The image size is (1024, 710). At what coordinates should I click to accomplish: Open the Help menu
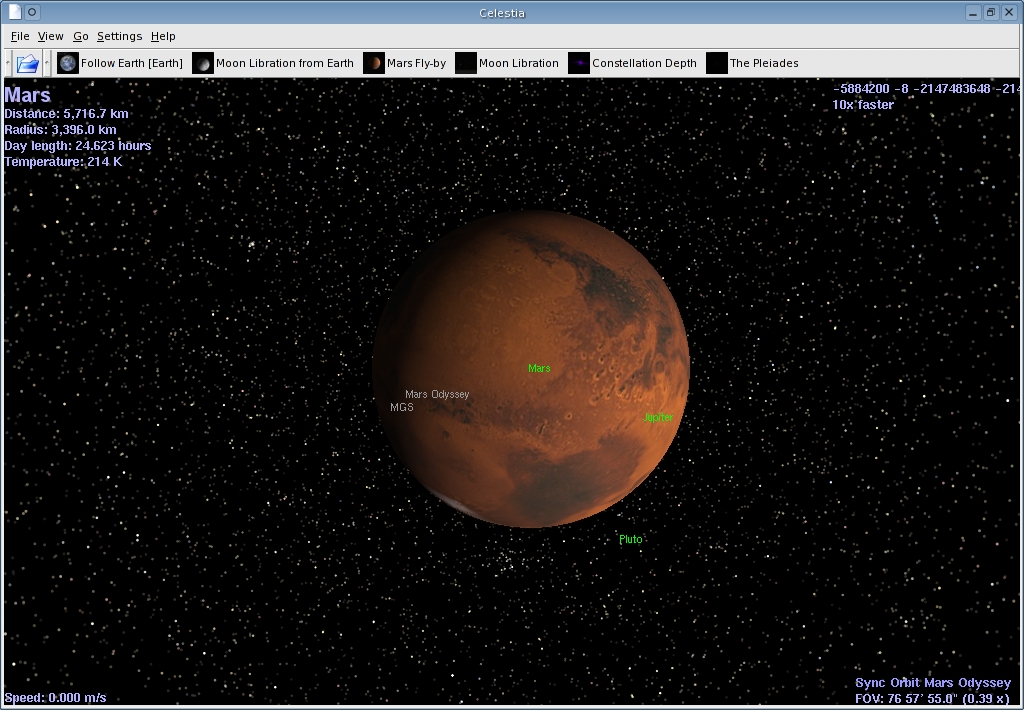[x=163, y=36]
